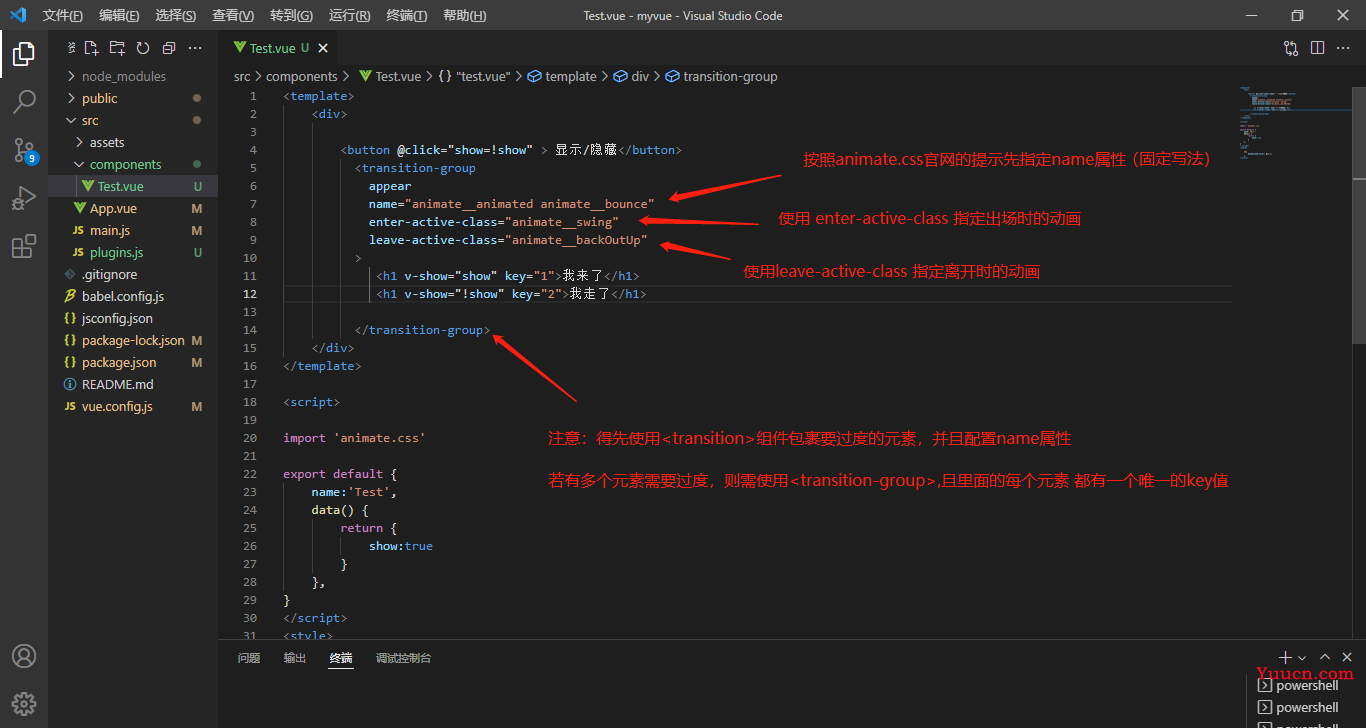Open the 选择(S) menu
The height and width of the screenshot is (728, 1366).
pos(176,16)
